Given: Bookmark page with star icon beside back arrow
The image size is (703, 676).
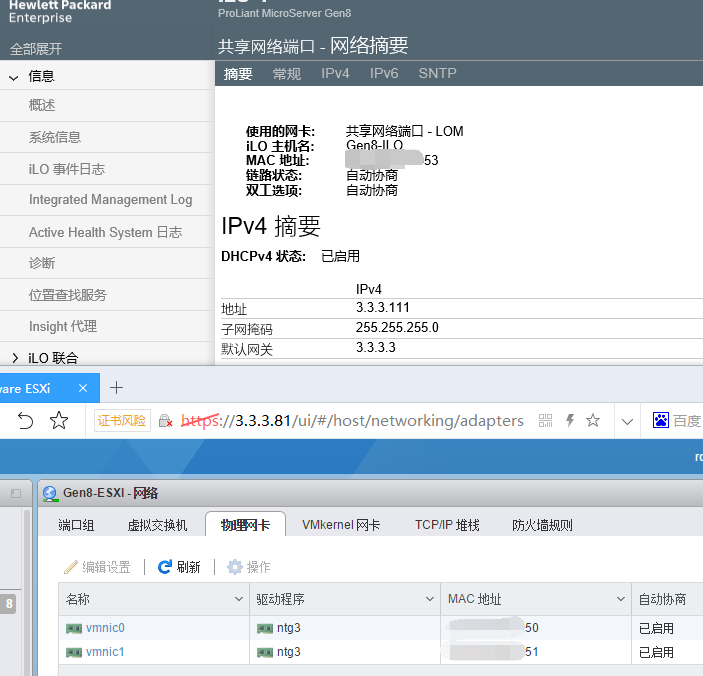Looking at the screenshot, I should 59,421.
